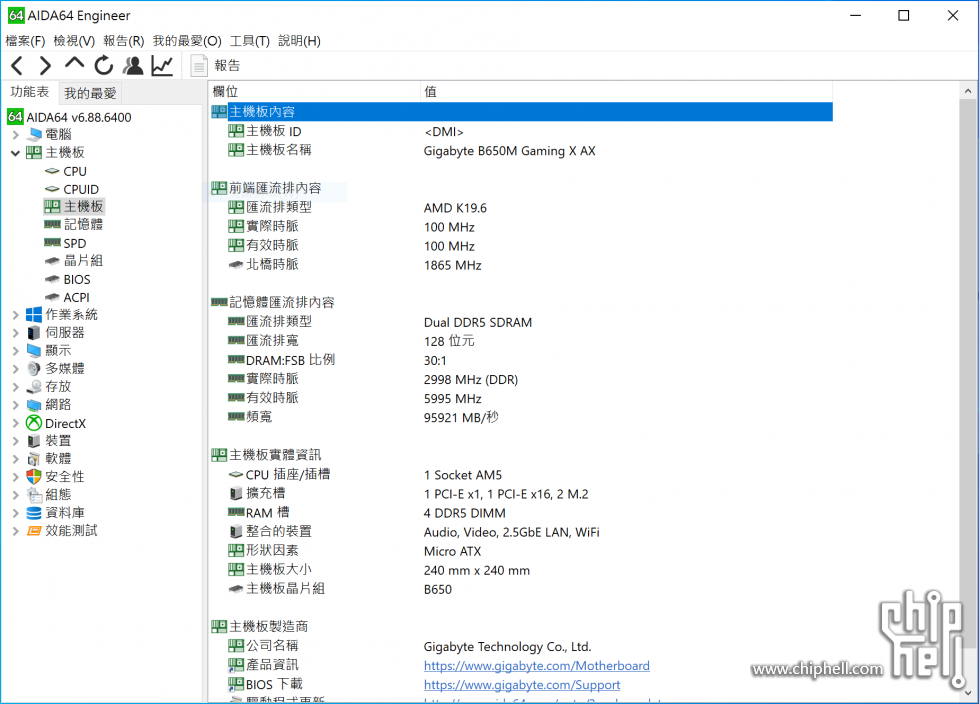This screenshot has width=979, height=704.
Task: Select the CPU 插座/插槽 row
Action: 521,474
